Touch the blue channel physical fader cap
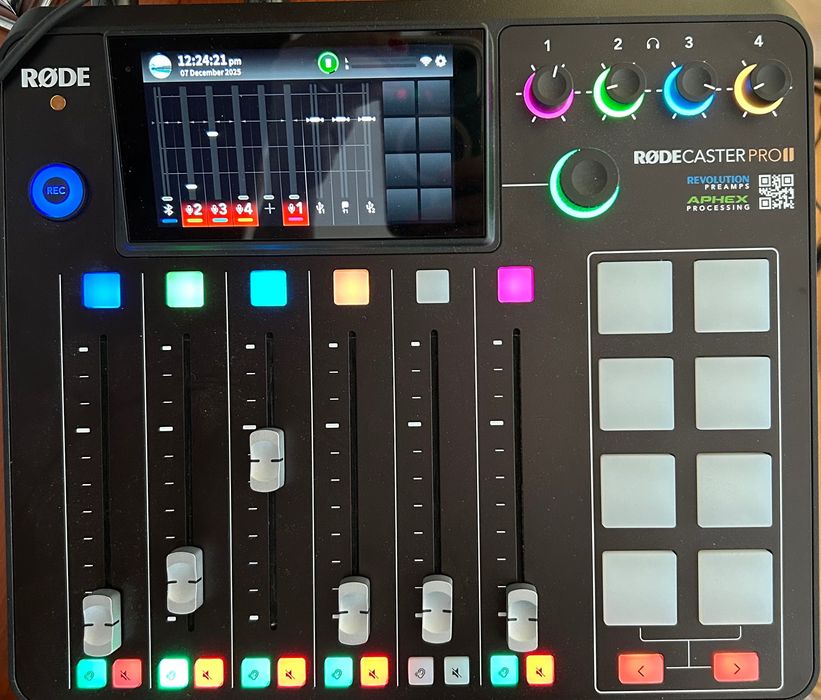Viewport: 821px width, 700px height. [x=102, y=623]
